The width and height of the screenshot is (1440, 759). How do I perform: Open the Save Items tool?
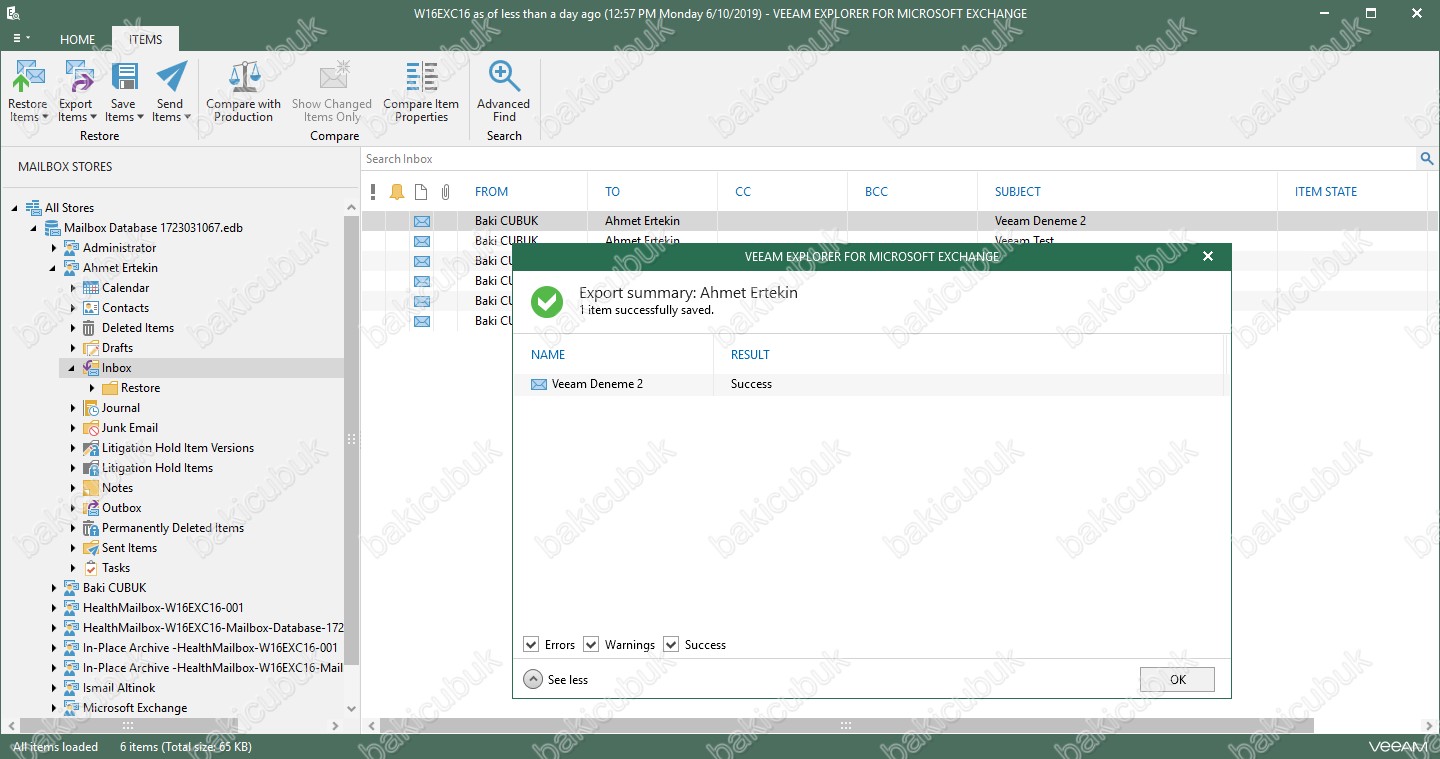point(124,91)
